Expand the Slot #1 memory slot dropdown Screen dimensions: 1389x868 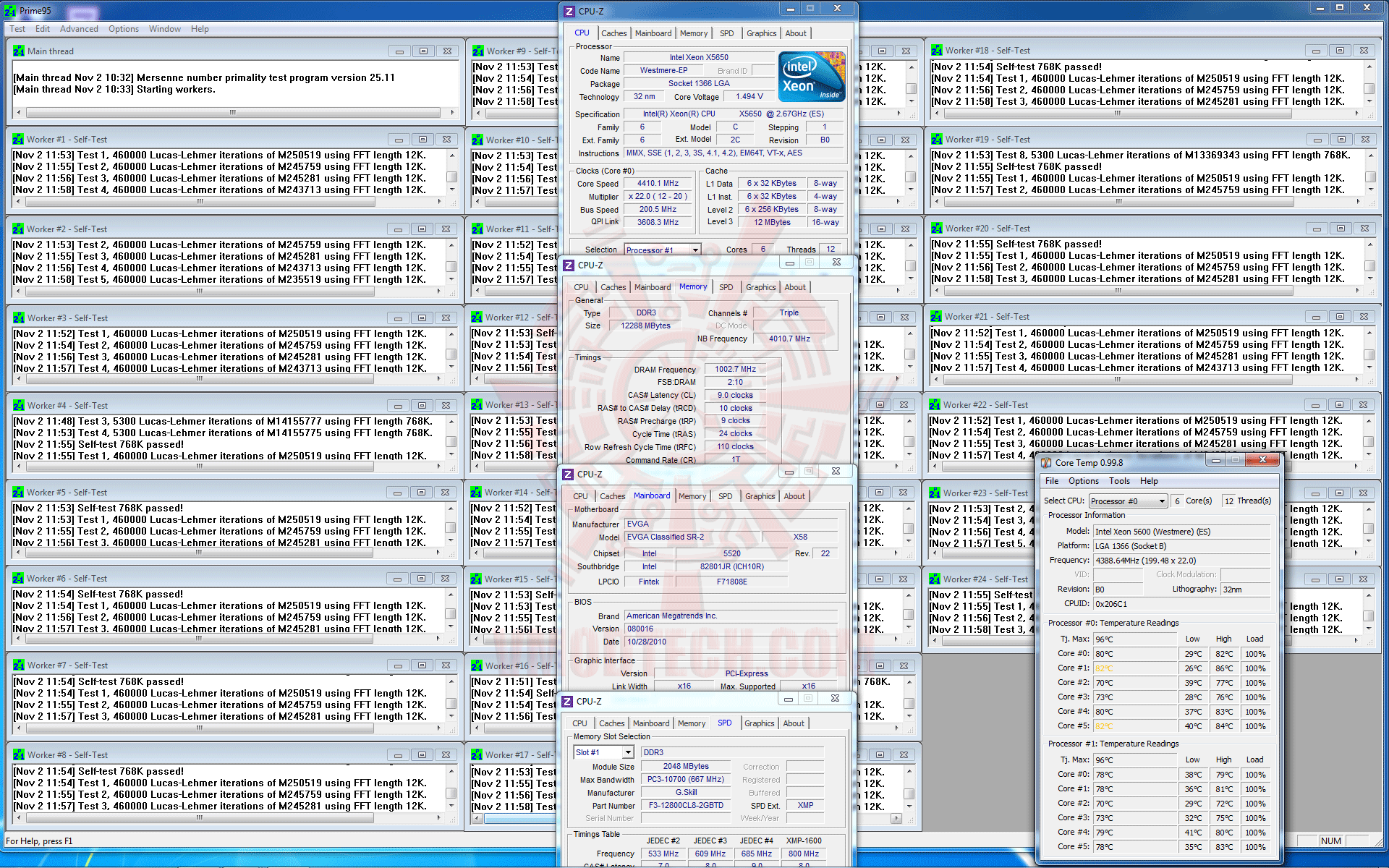point(628,752)
